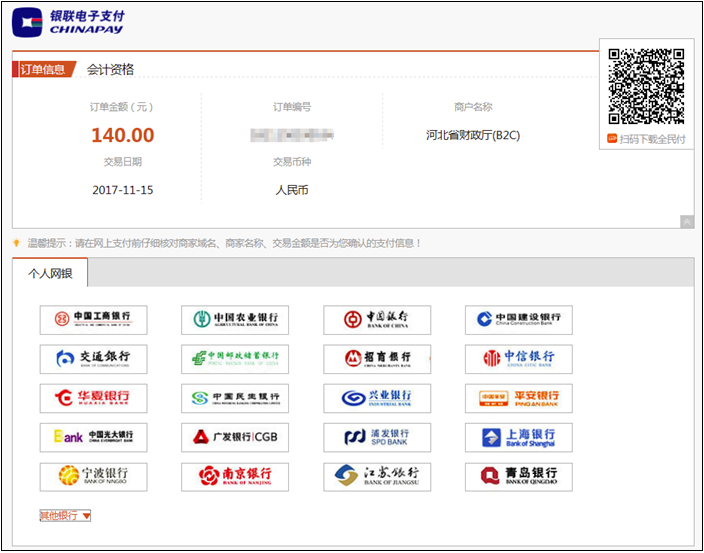Pick Postal Savings Bank 中国邮政储蓄银行
Image resolution: width=704 pixels, height=553 pixels.
click(235, 359)
